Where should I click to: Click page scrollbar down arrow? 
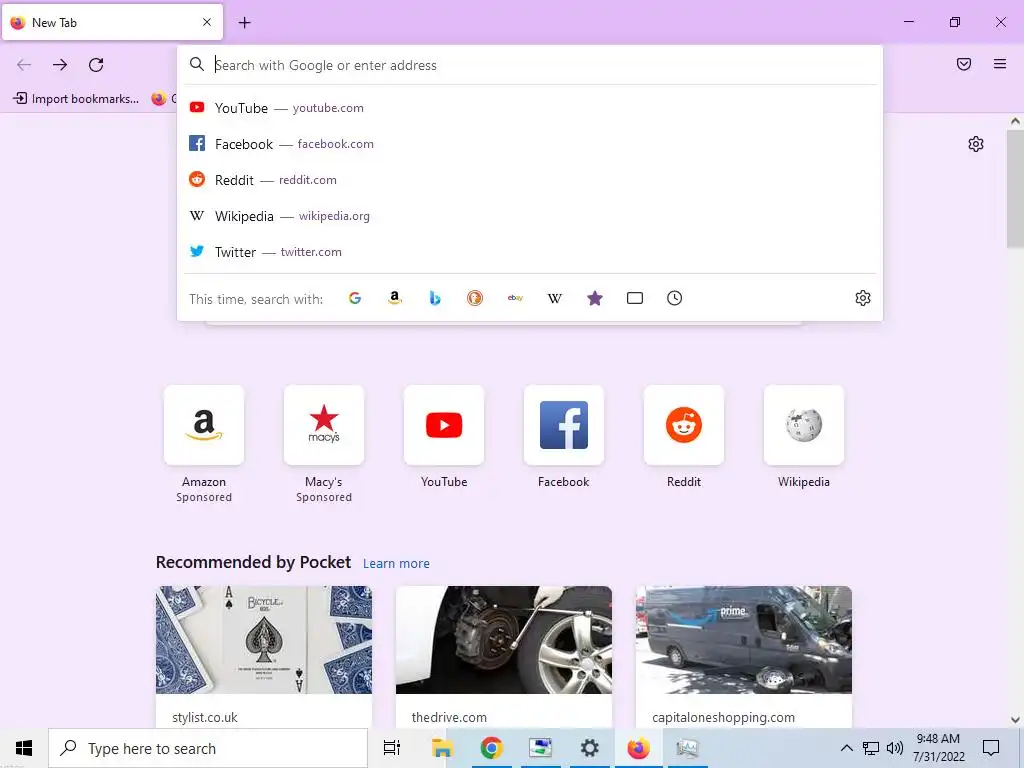[1015, 720]
